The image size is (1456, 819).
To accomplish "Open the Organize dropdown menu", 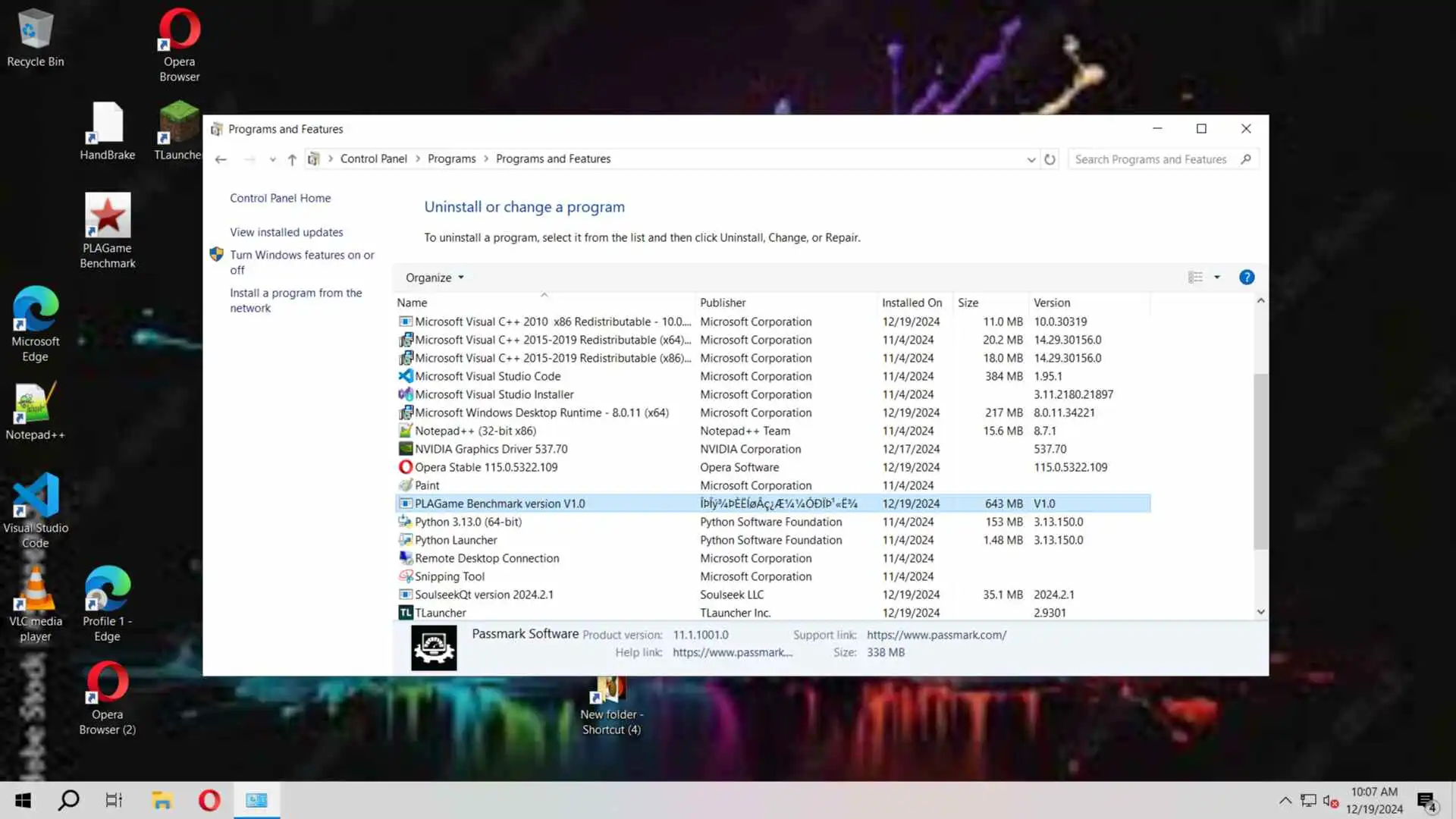I will coord(435,278).
